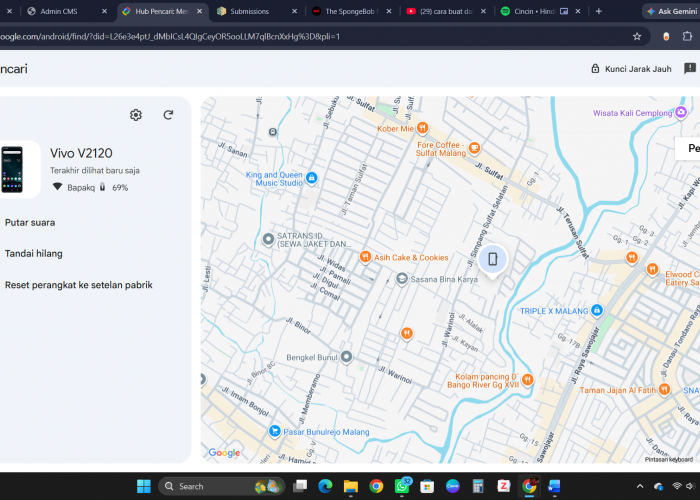Switch to The SpongeBob tab
Image resolution: width=700 pixels, height=500 pixels.
point(352,11)
